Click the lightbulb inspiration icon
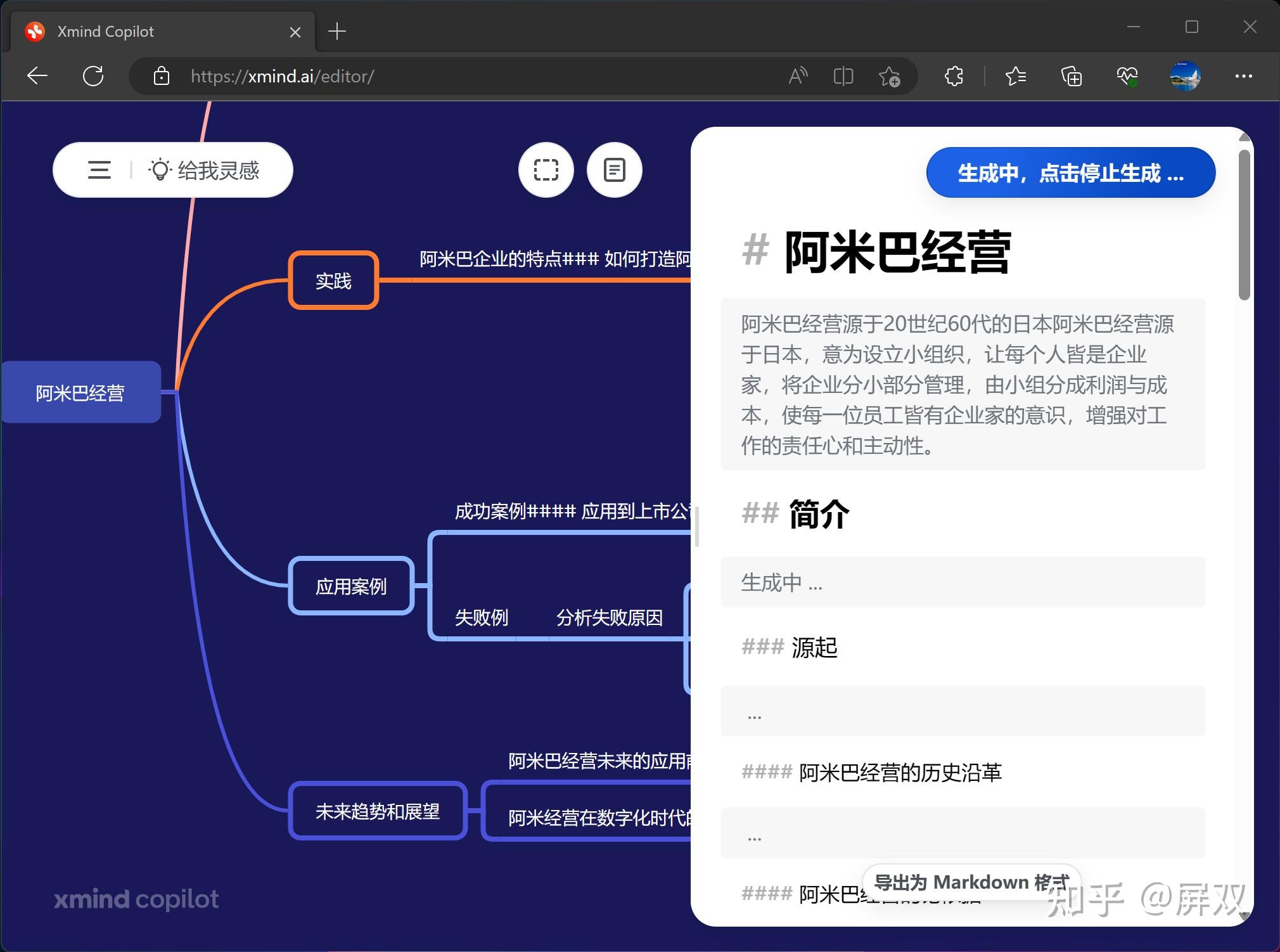Screen dimensions: 1280x952 [162, 169]
